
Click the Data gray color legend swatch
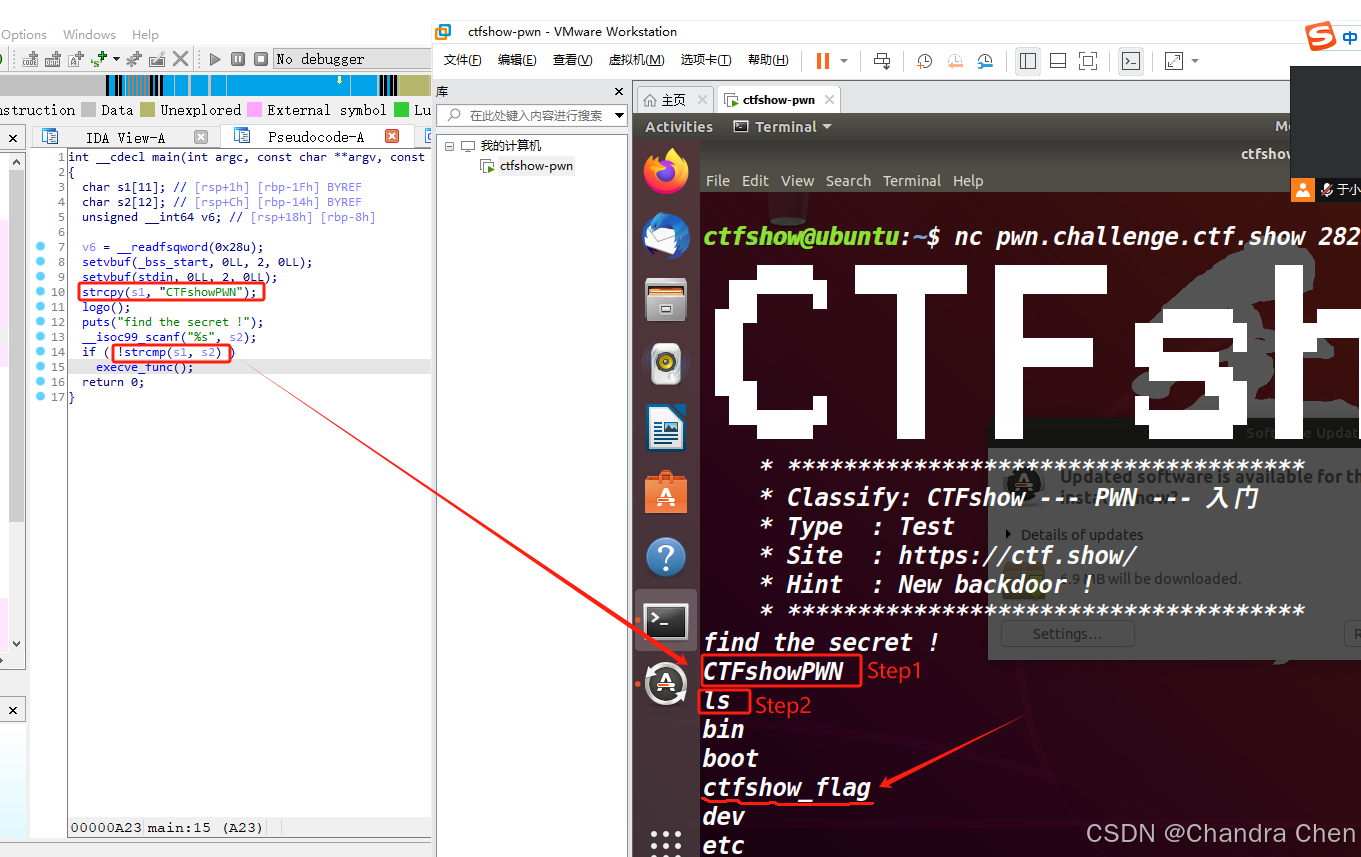(x=88, y=110)
